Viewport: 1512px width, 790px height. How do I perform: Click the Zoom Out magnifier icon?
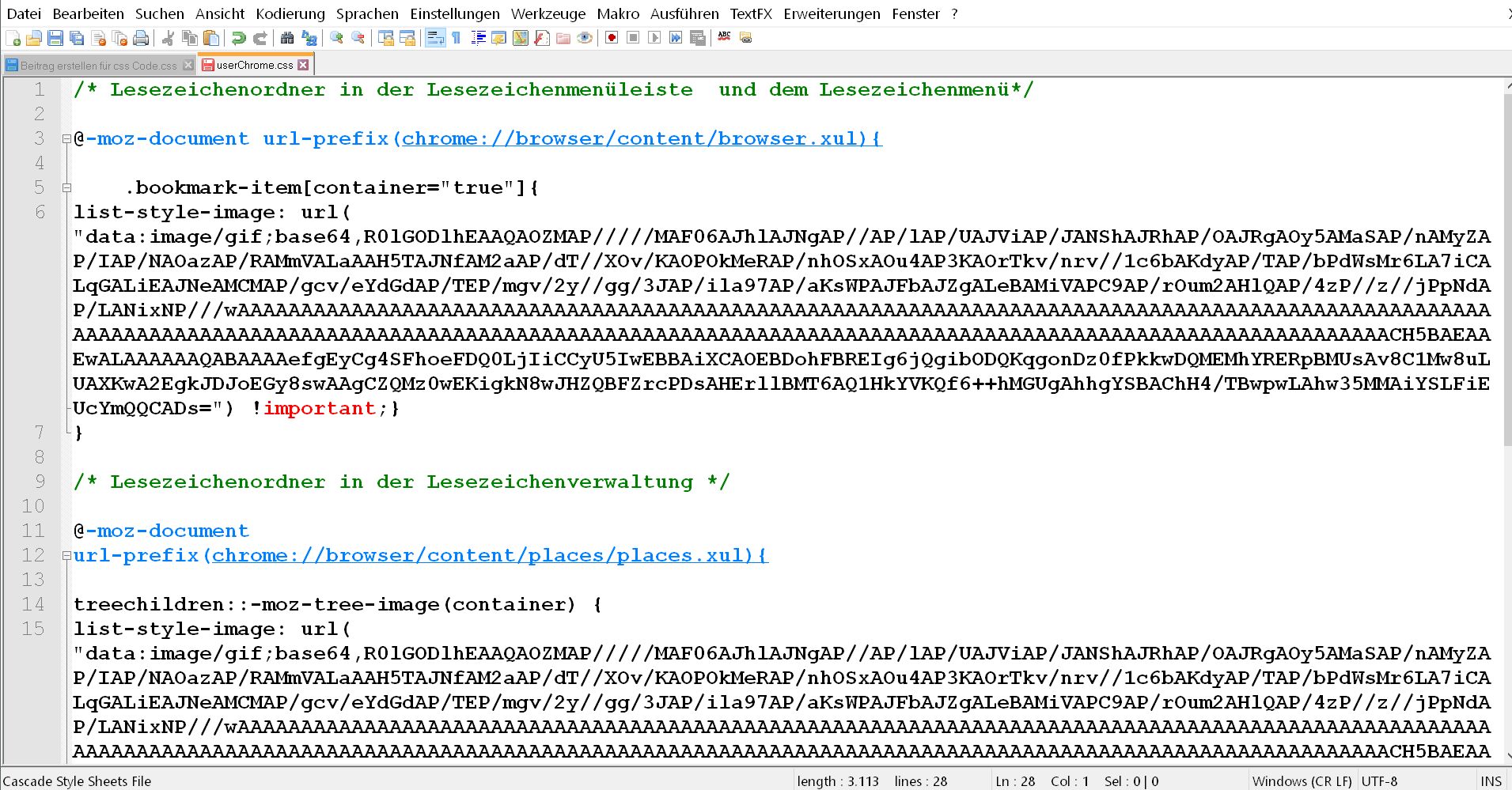358,38
